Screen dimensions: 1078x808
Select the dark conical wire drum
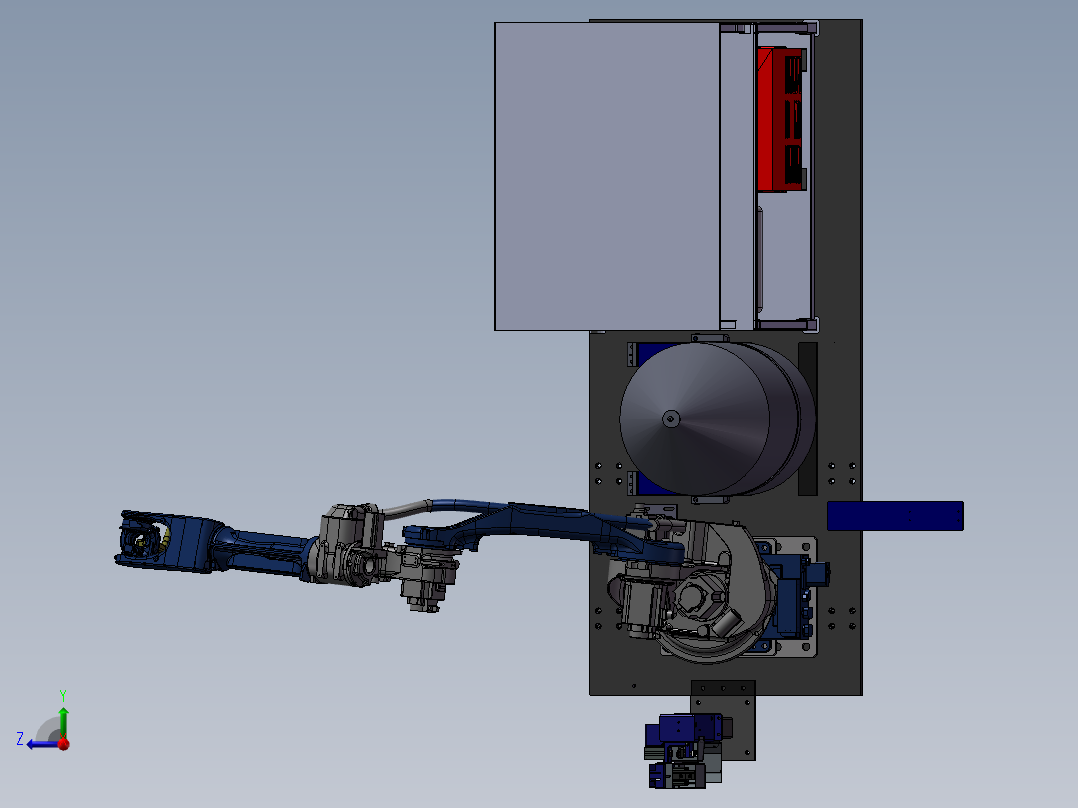pyautogui.click(x=700, y=420)
